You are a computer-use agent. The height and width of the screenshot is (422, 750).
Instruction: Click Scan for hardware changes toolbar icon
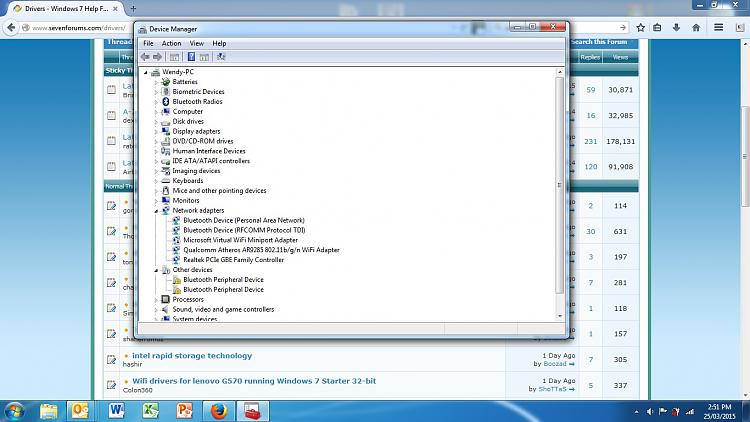coord(221,57)
